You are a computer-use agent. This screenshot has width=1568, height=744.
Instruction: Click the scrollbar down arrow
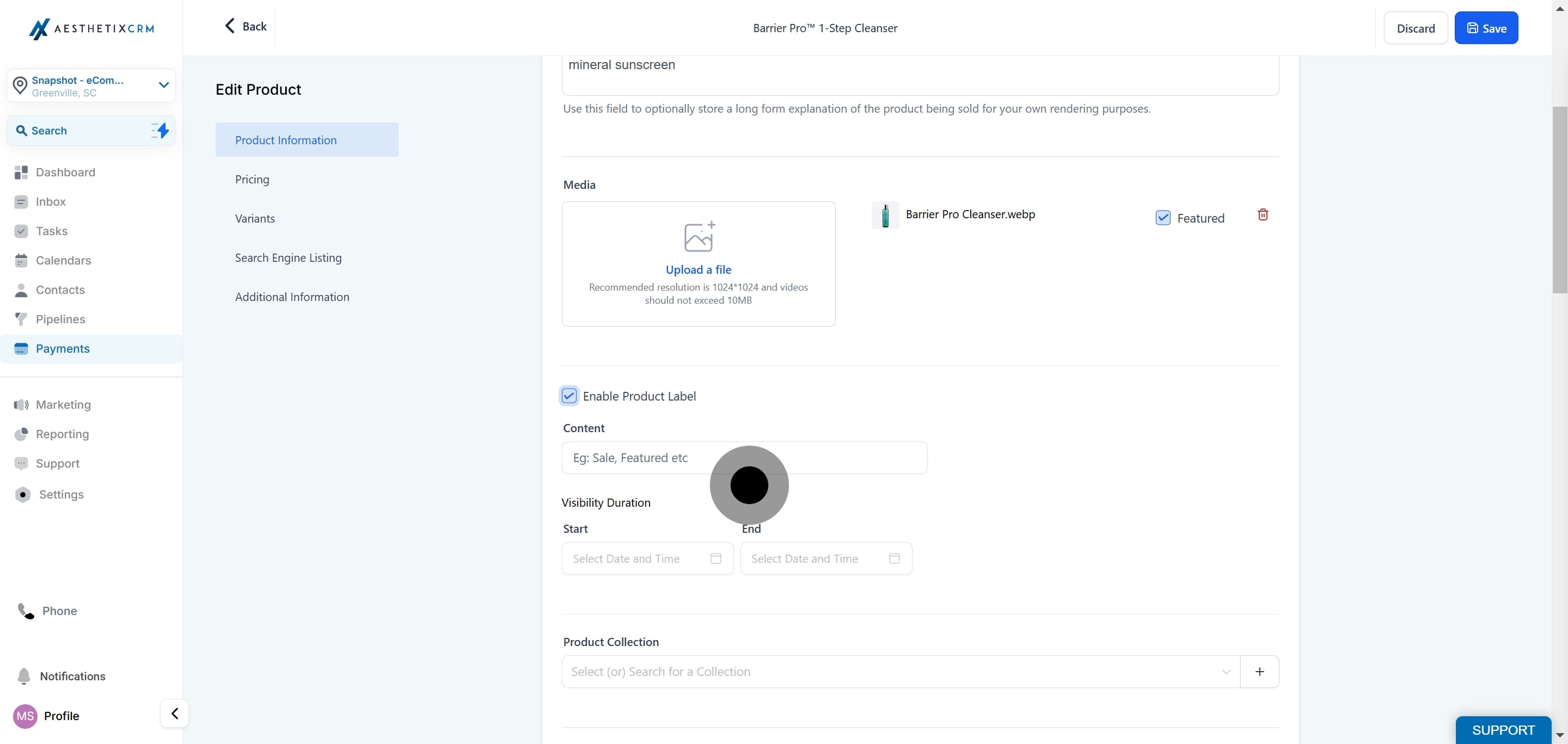(x=1559, y=735)
